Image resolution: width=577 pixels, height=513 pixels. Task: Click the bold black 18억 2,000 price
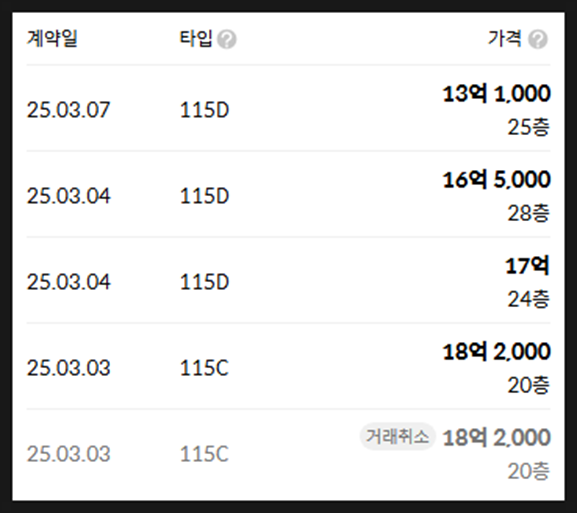496,351
